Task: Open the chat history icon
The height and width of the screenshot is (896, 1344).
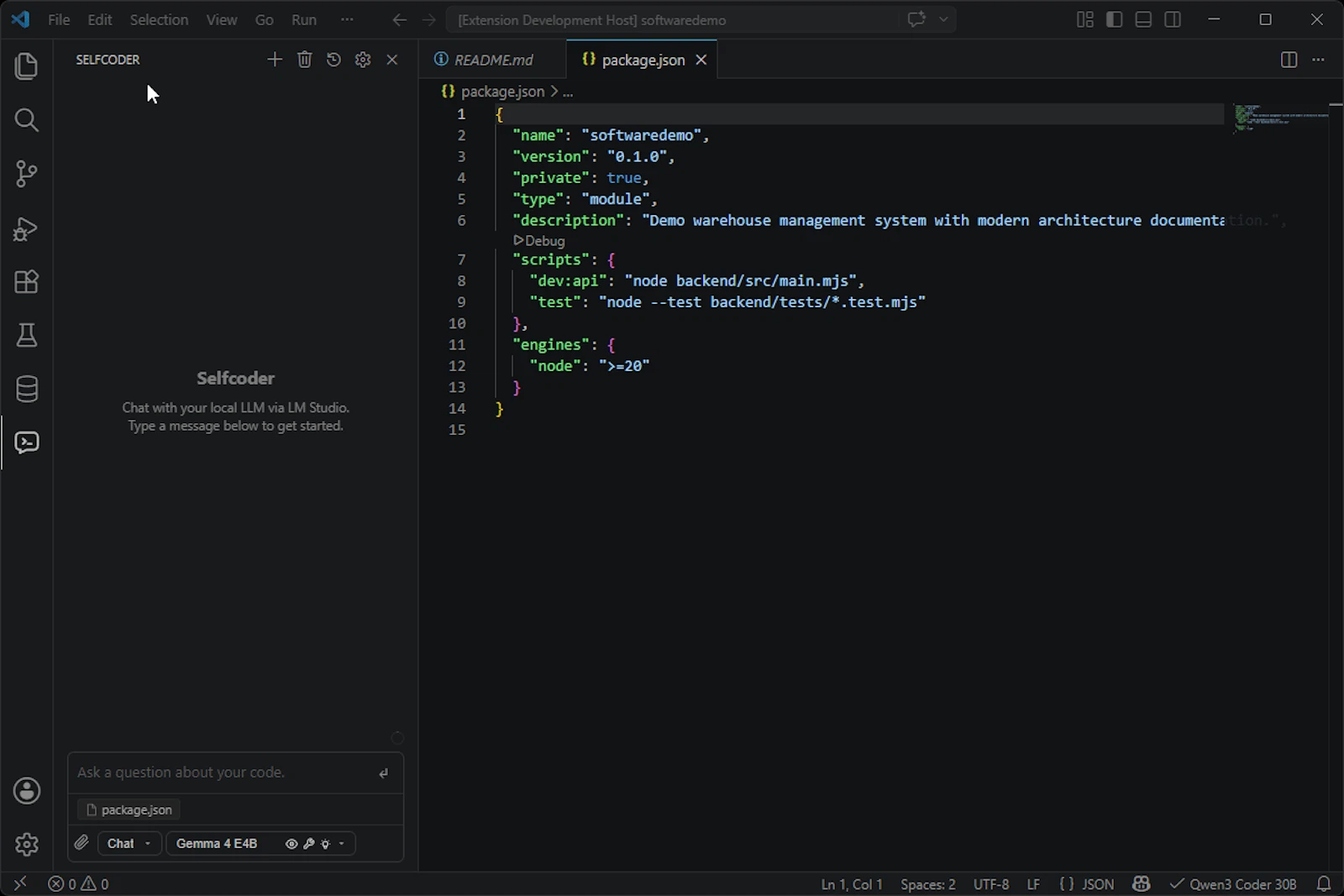Action: (x=333, y=60)
